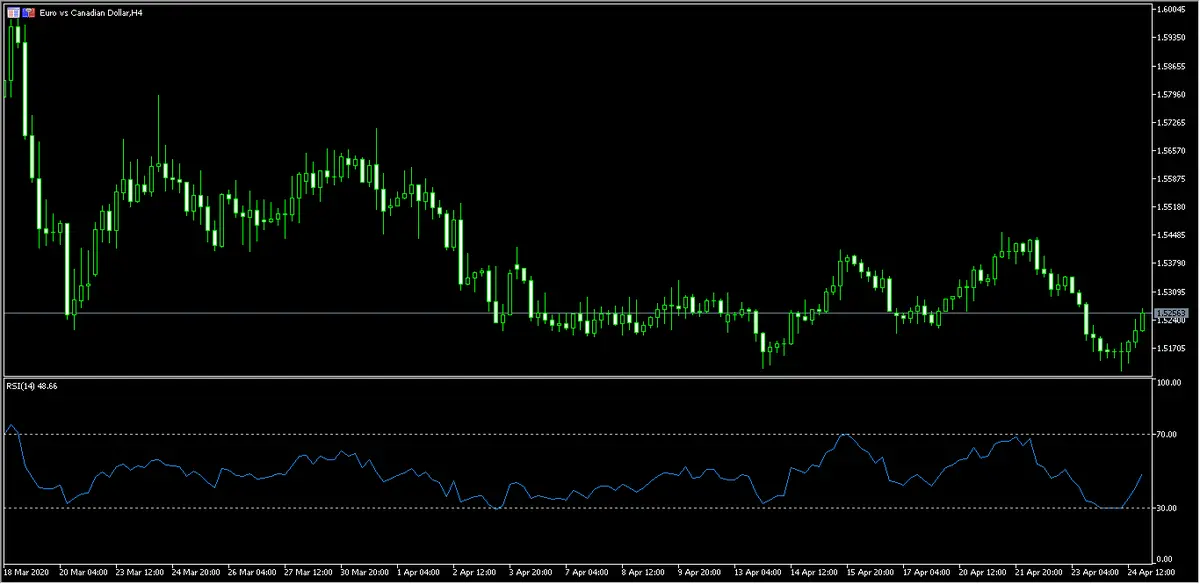Click the chart title Euro vs Canadian Dollar,H4

pyautogui.click(x=88, y=11)
